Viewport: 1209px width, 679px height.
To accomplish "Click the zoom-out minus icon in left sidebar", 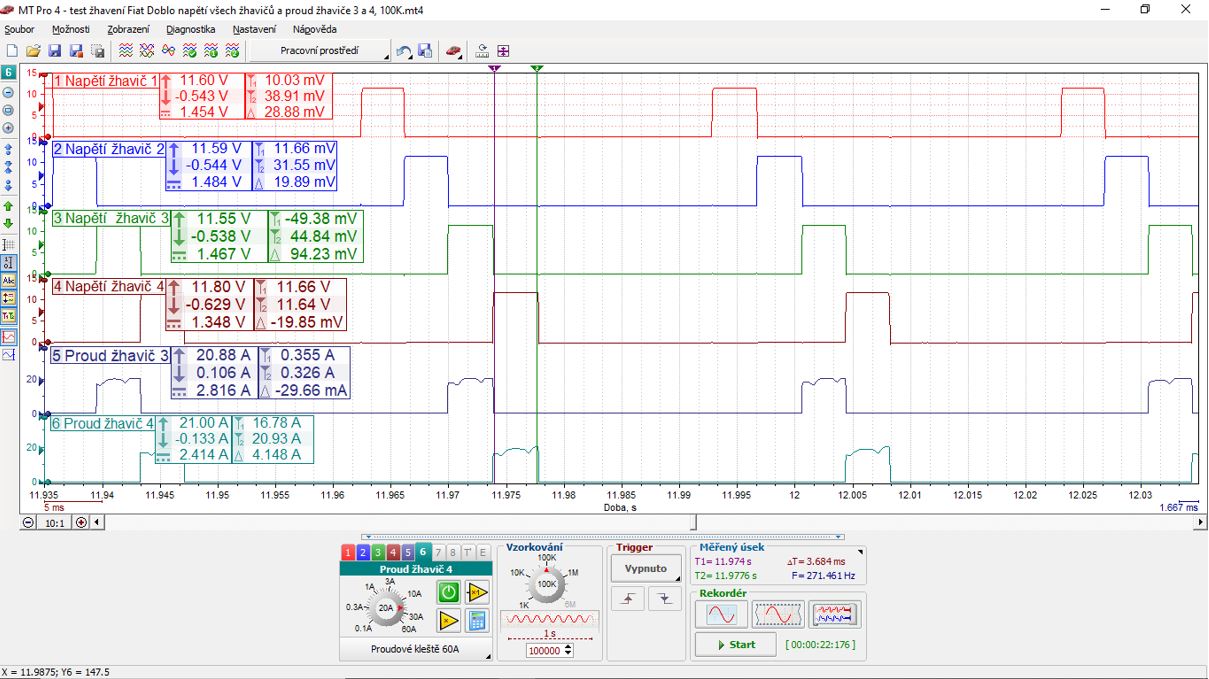I will (8, 92).
